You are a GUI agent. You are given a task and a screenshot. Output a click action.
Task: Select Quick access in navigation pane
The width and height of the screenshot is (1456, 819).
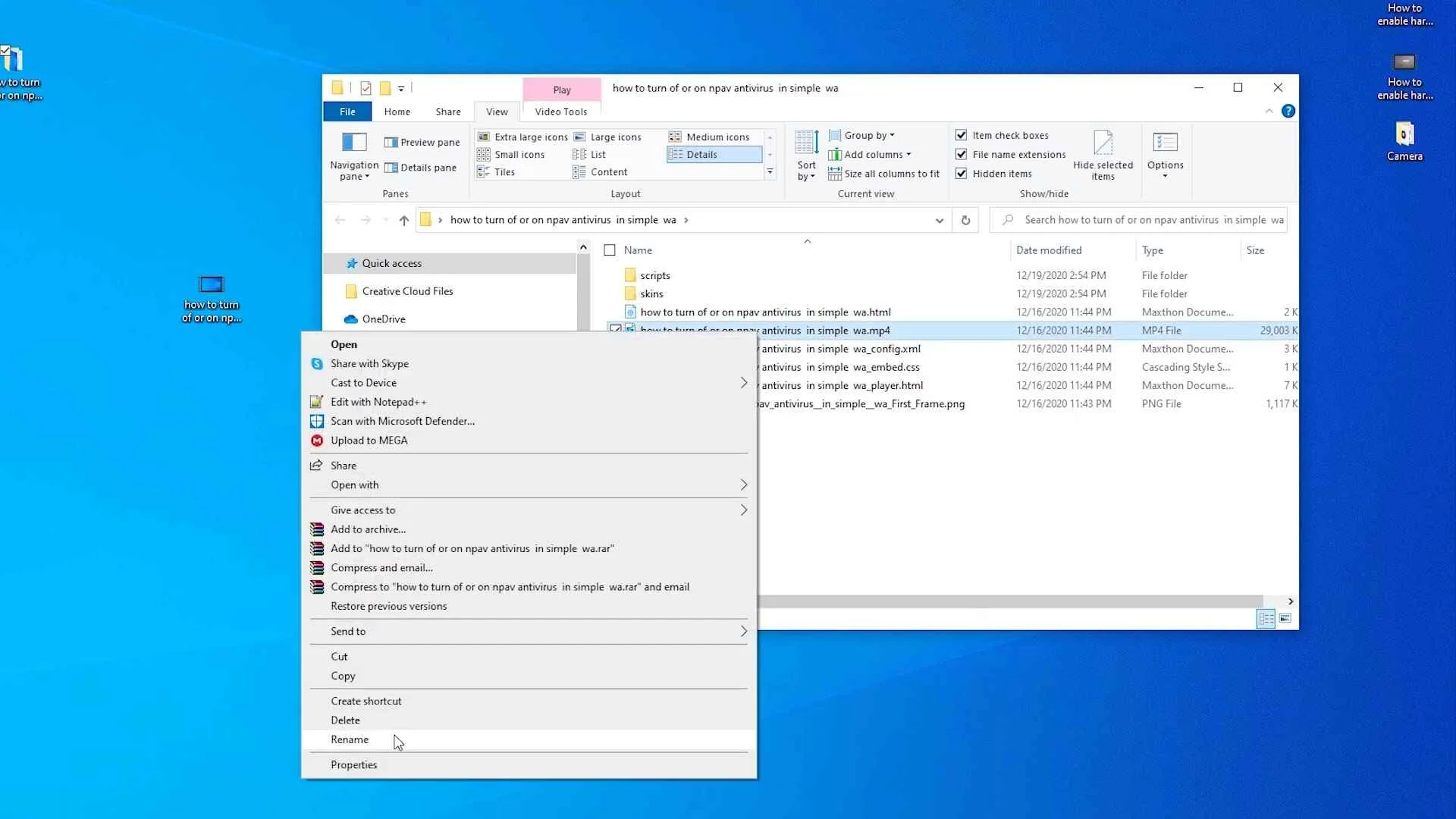pos(450,263)
